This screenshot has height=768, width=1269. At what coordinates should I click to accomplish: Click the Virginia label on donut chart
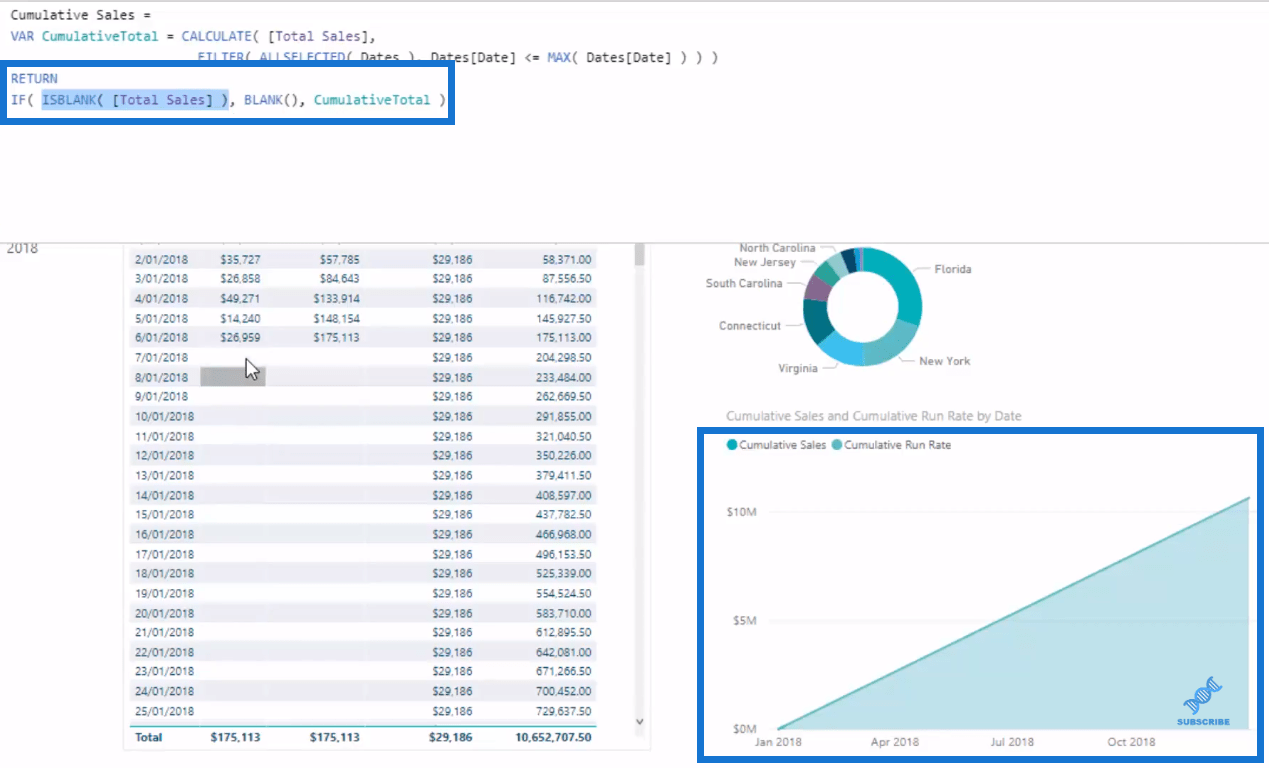[798, 368]
